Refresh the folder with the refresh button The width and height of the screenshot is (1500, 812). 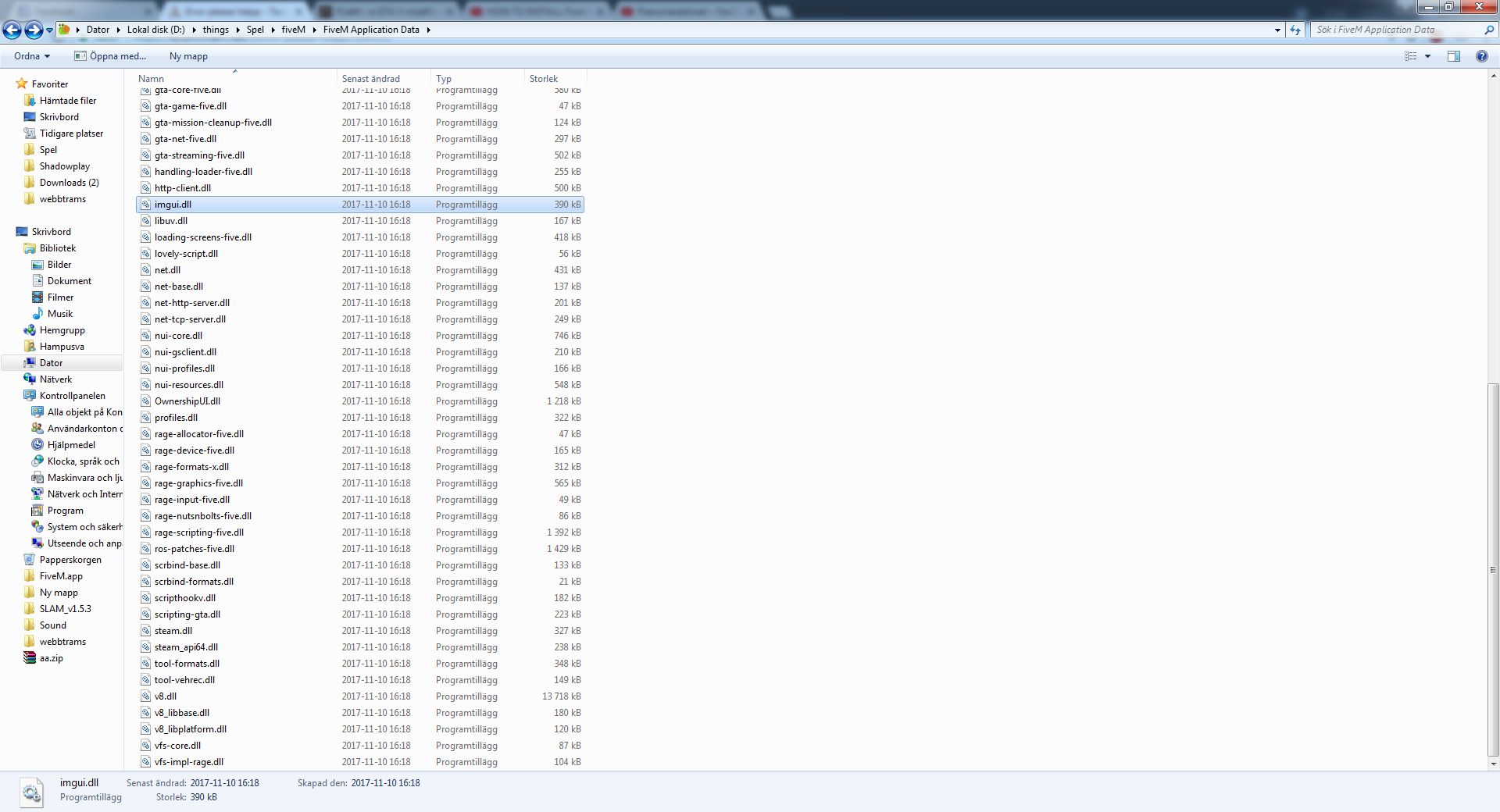pos(1295,30)
